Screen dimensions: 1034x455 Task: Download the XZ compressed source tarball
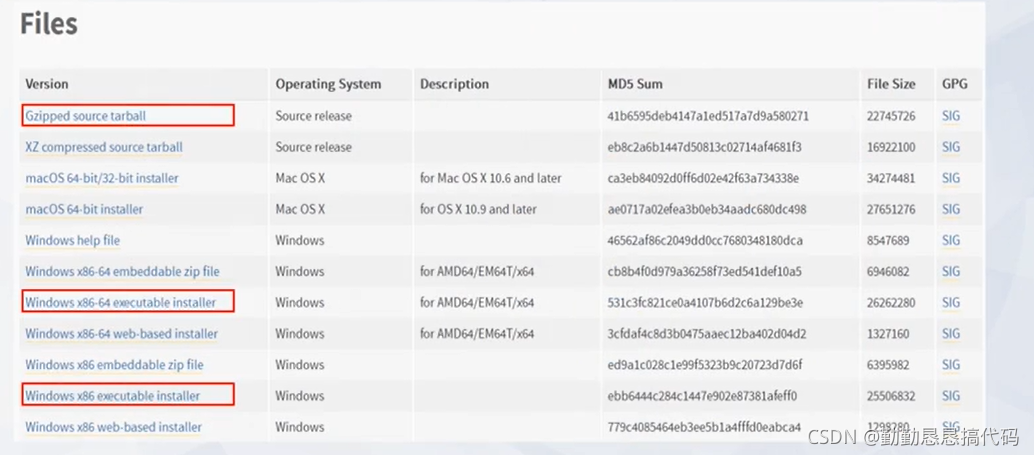(104, 147)
